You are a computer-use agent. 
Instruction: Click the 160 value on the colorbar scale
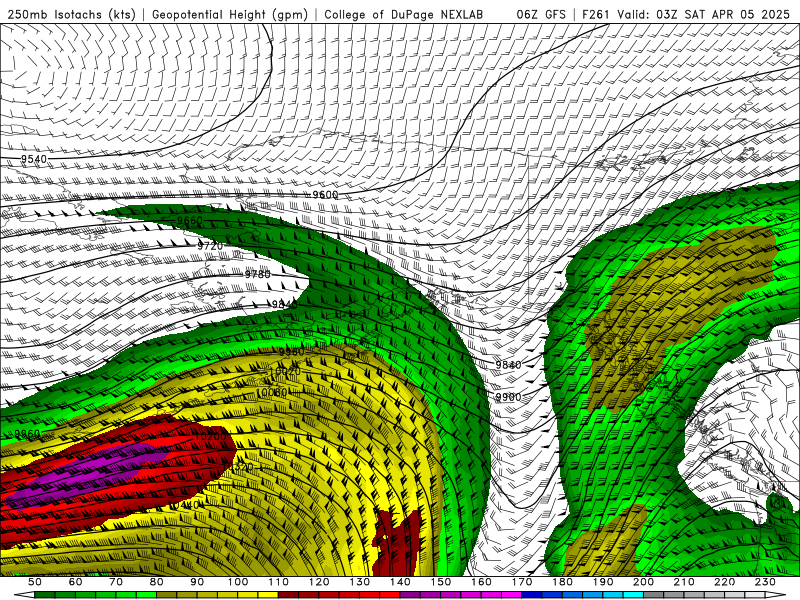[x=482, y=582]
